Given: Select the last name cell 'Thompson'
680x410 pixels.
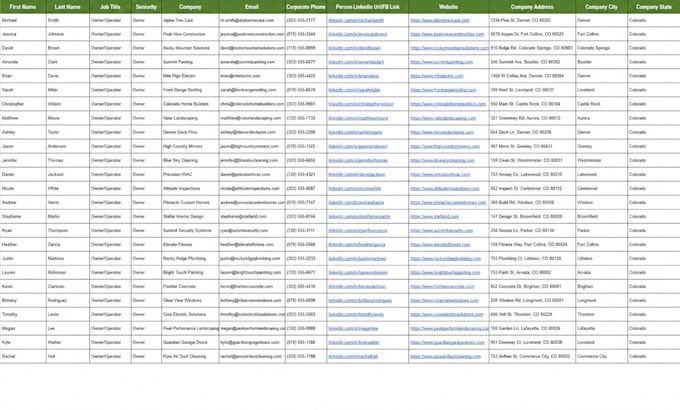Looking at the screenshot, I should click(68, 231).
